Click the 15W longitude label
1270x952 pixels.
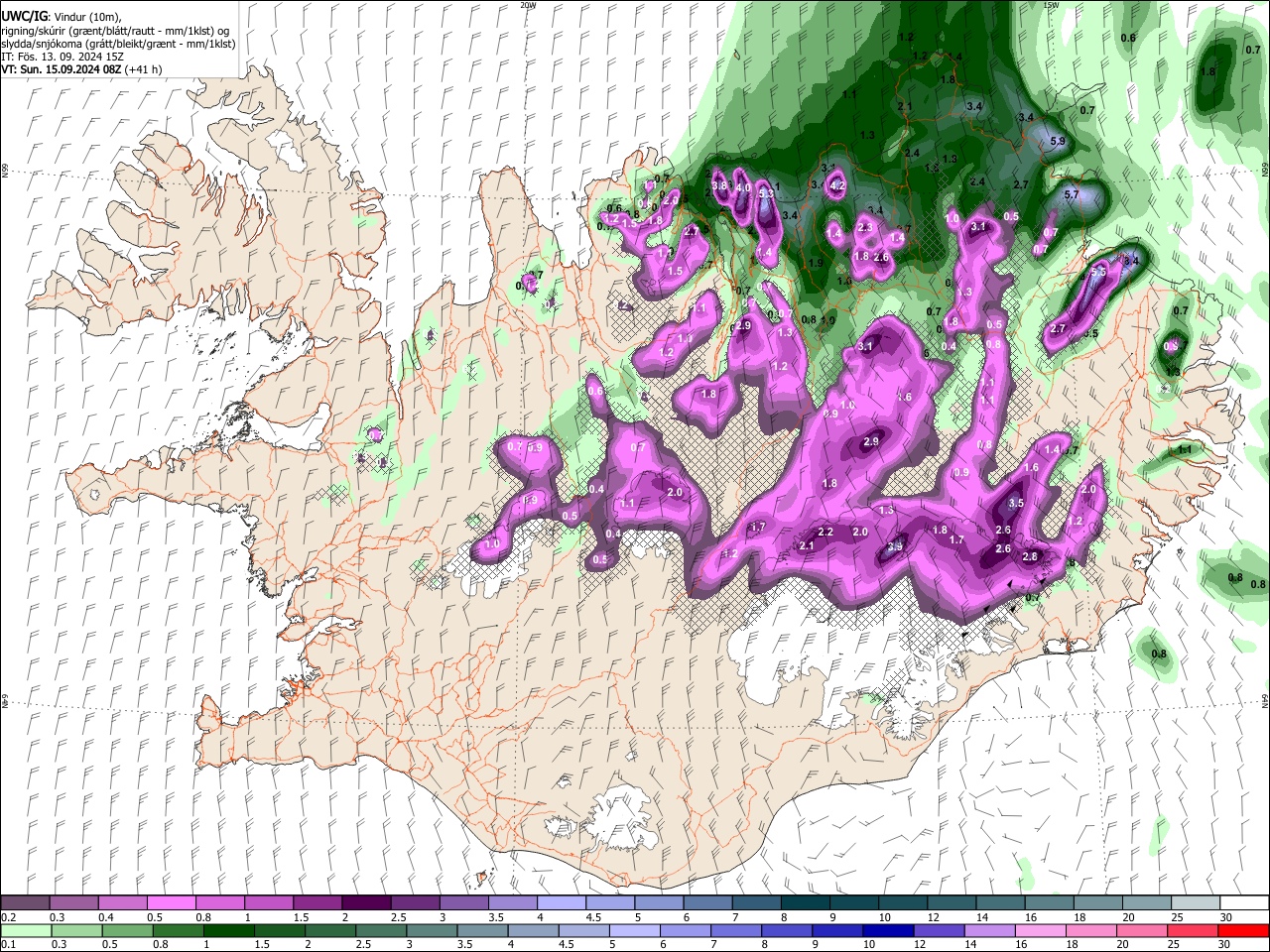point(1051,5)
